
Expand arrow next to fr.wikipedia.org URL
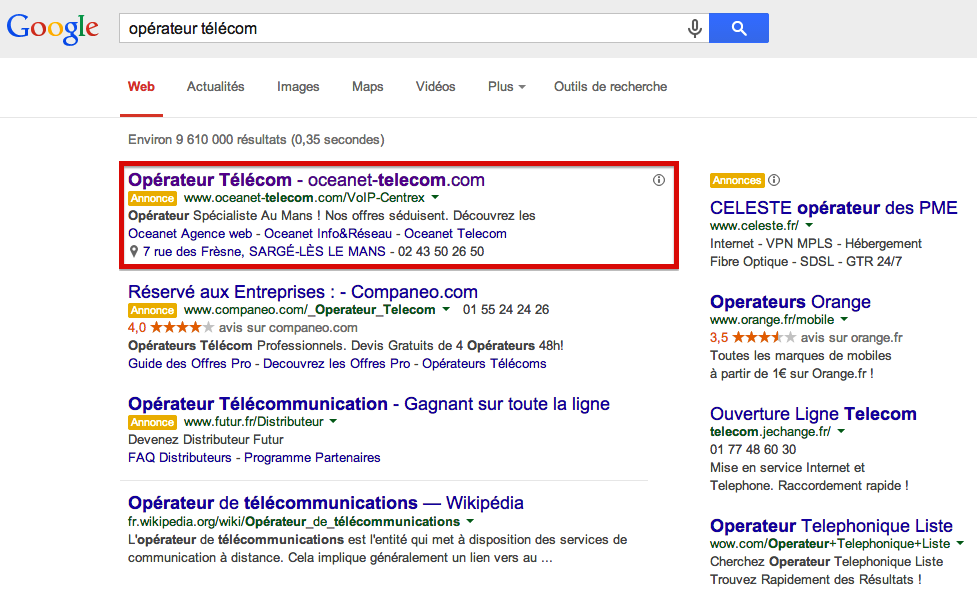point(470,521)
